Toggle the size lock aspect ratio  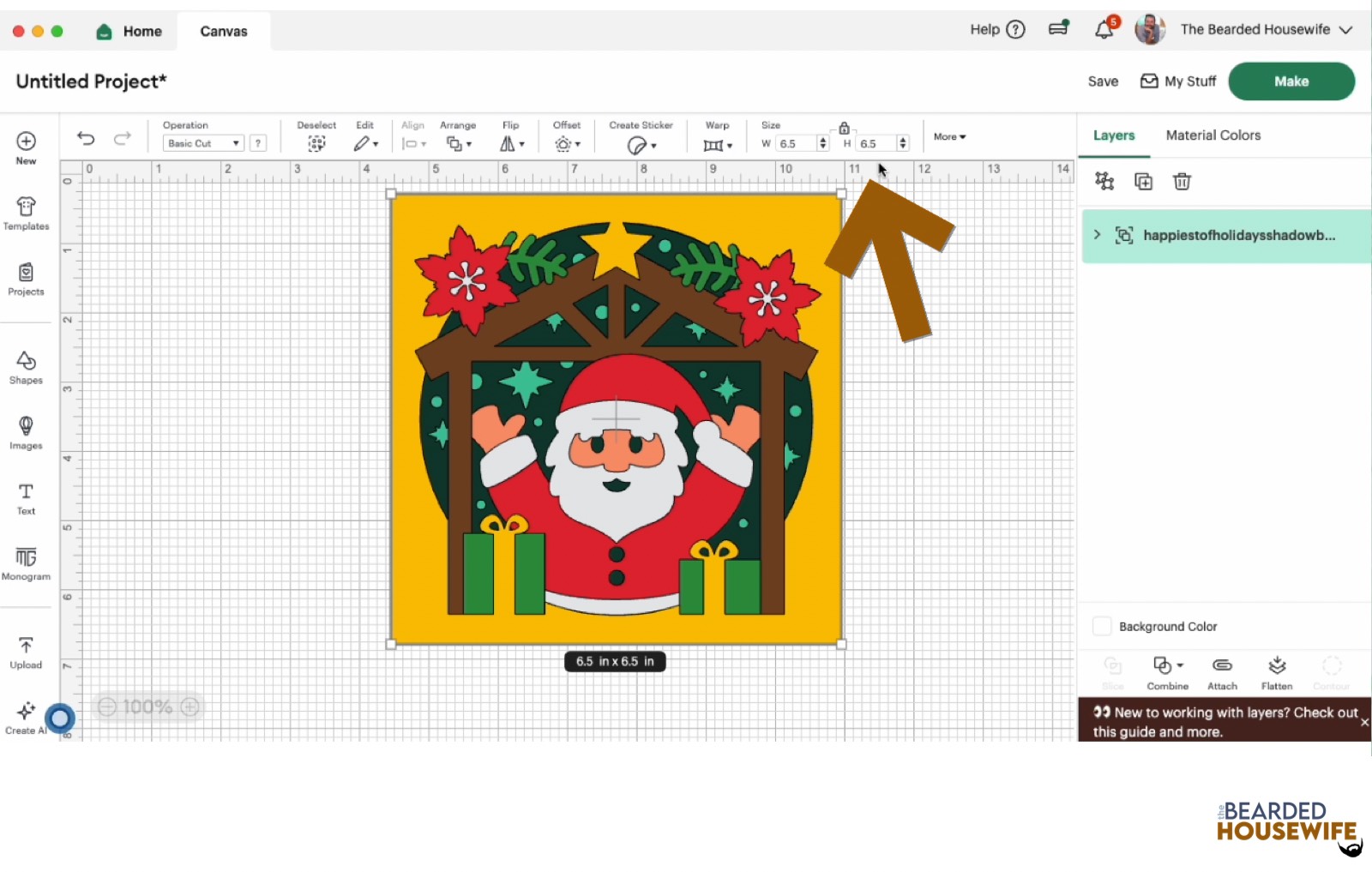coord(845,127)
